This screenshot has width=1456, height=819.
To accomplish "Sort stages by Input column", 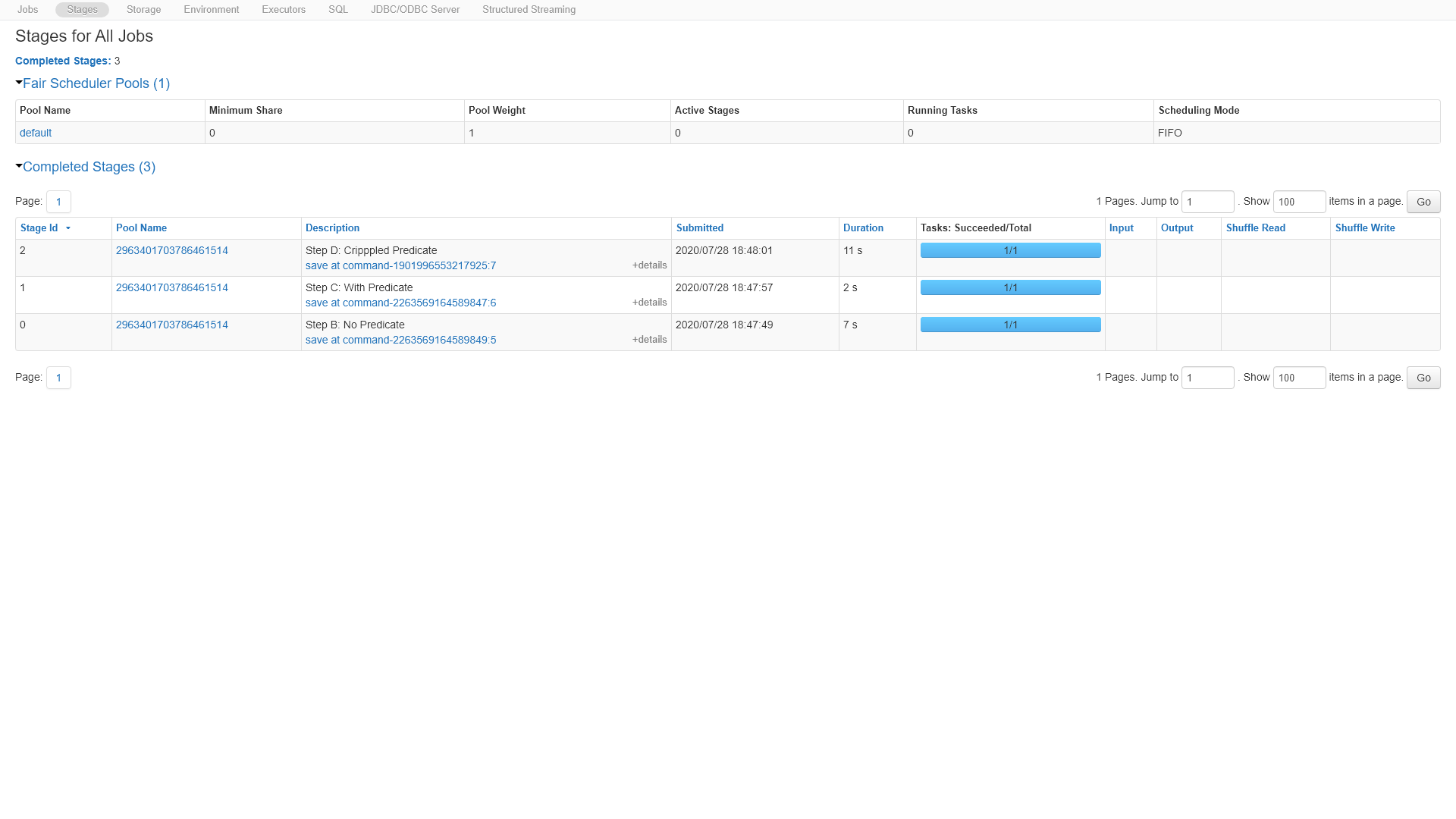I will [1122, 227].
